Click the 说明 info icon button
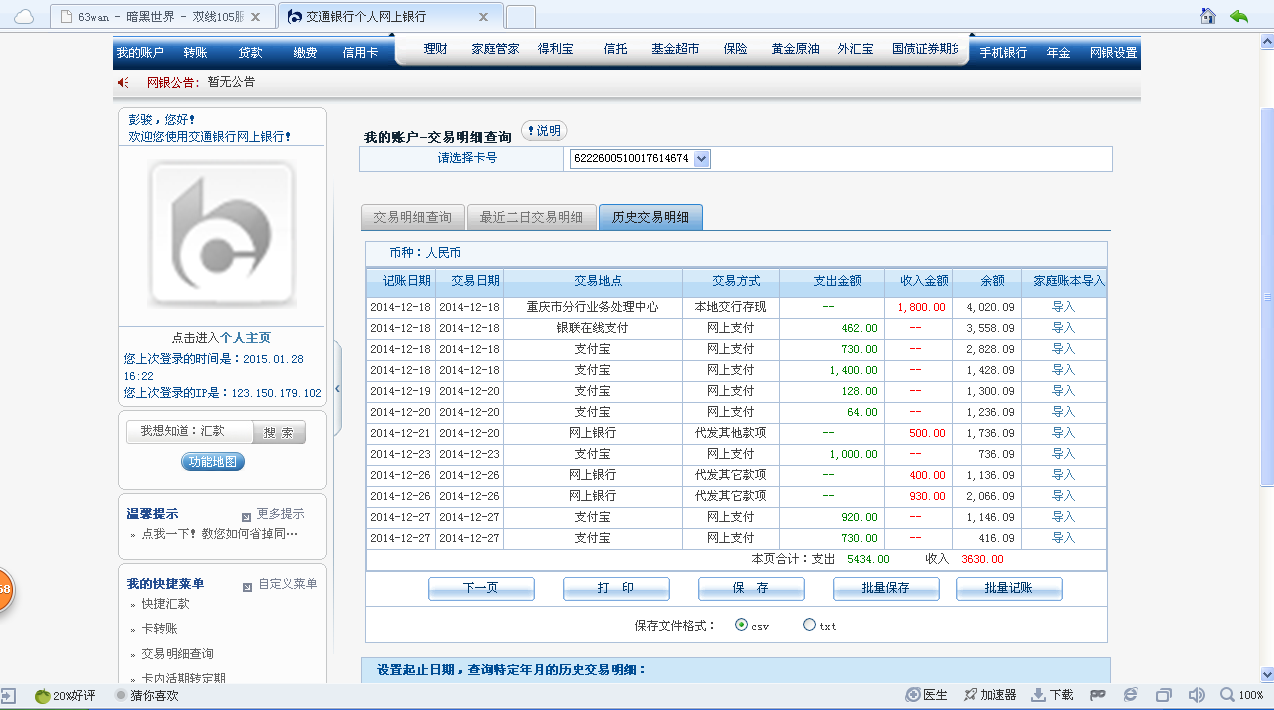Screen dimensions: 1274x710 [544, 131]
